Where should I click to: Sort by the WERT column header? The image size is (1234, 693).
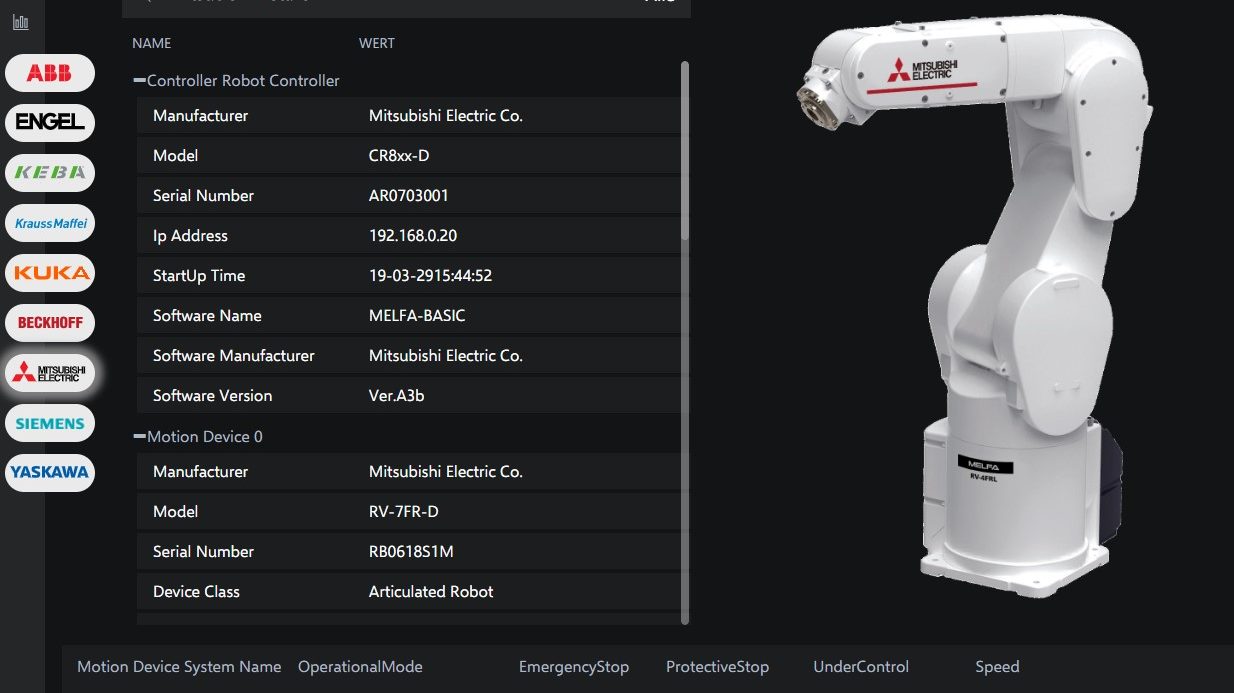click(376, 43)
